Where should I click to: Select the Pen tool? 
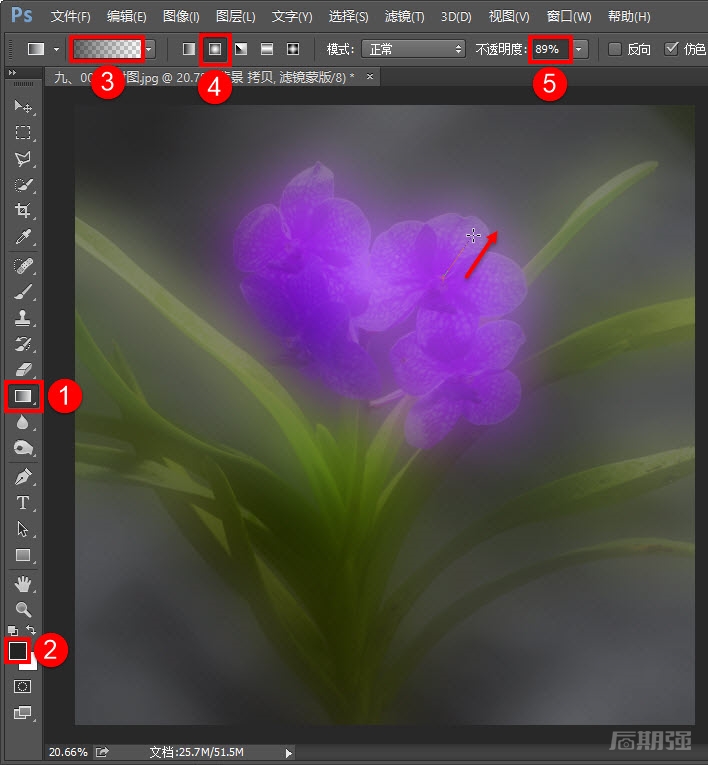click(23, 477)
